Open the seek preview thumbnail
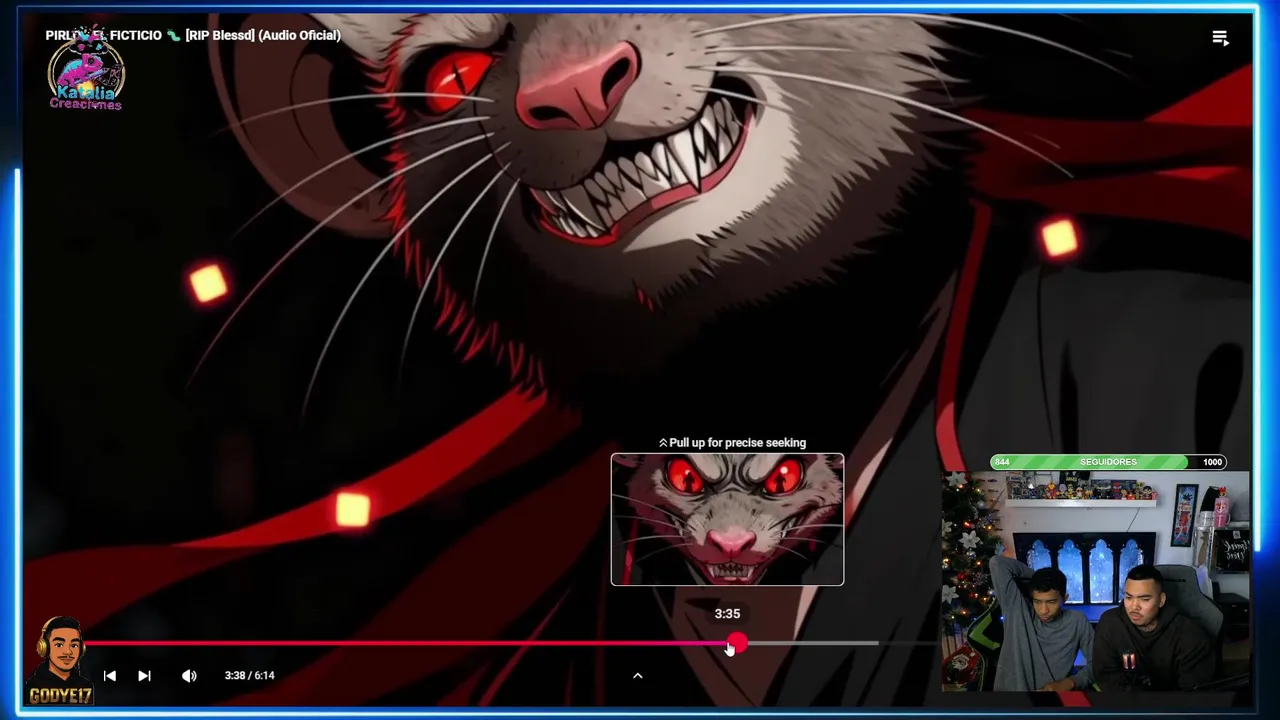This screenshot has height=720, width=1280. point(727,519)
